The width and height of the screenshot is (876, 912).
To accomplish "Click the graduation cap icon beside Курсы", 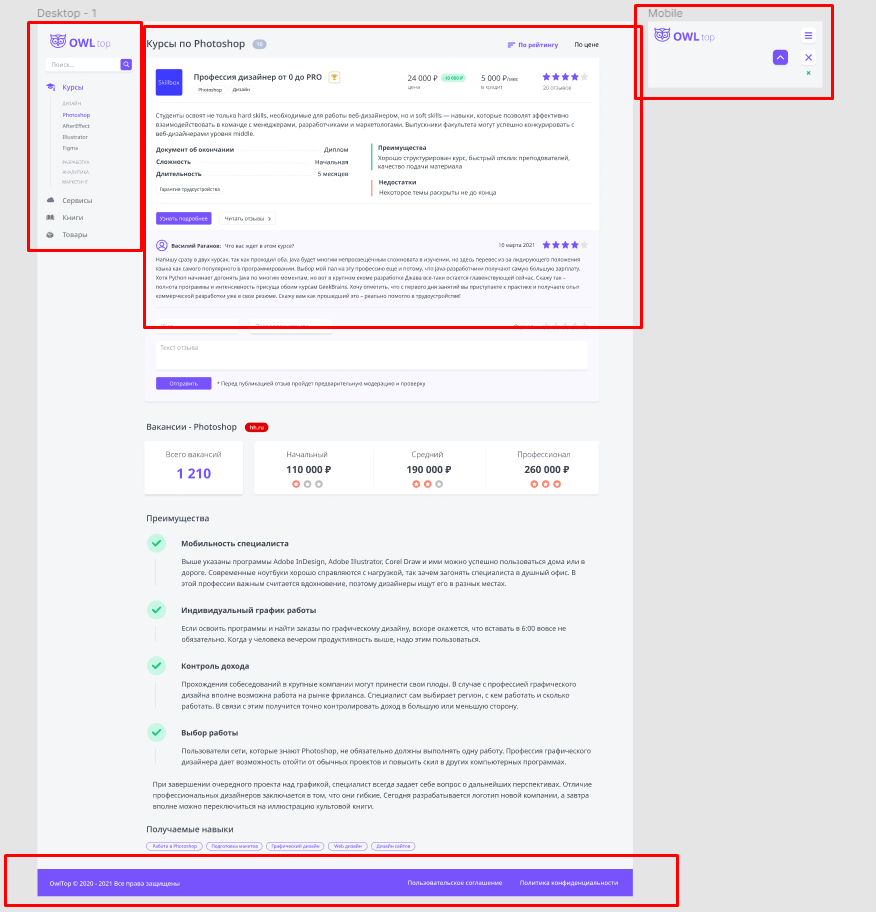I will pyautogui.click(x=51, y=87).
